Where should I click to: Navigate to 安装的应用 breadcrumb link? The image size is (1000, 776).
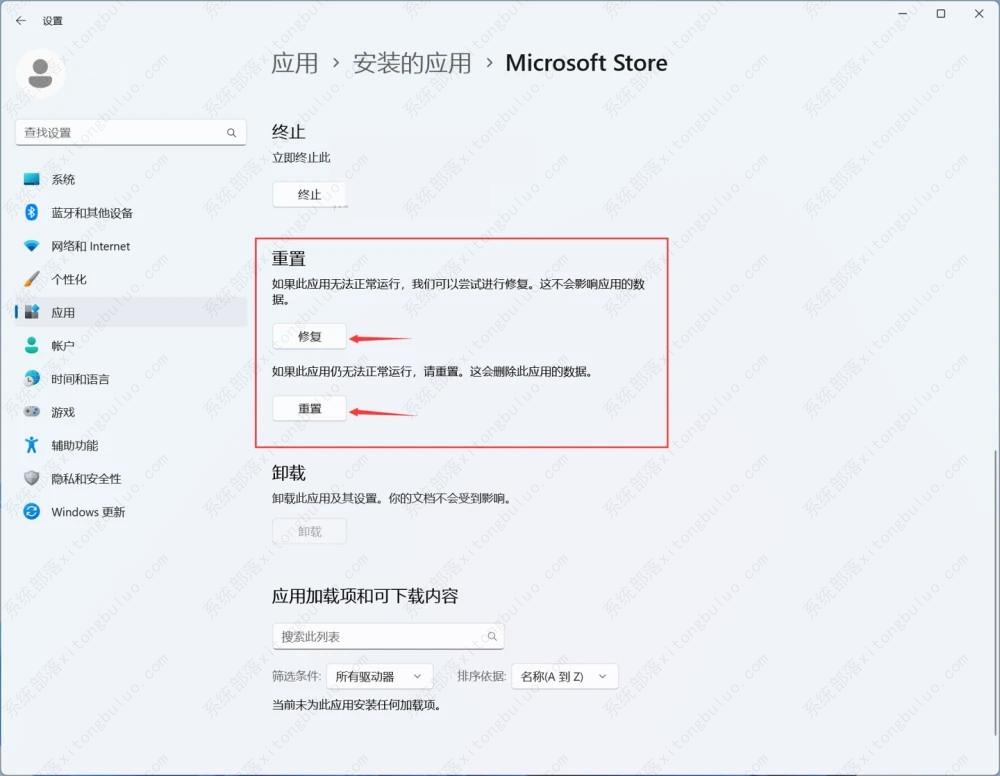412,63
